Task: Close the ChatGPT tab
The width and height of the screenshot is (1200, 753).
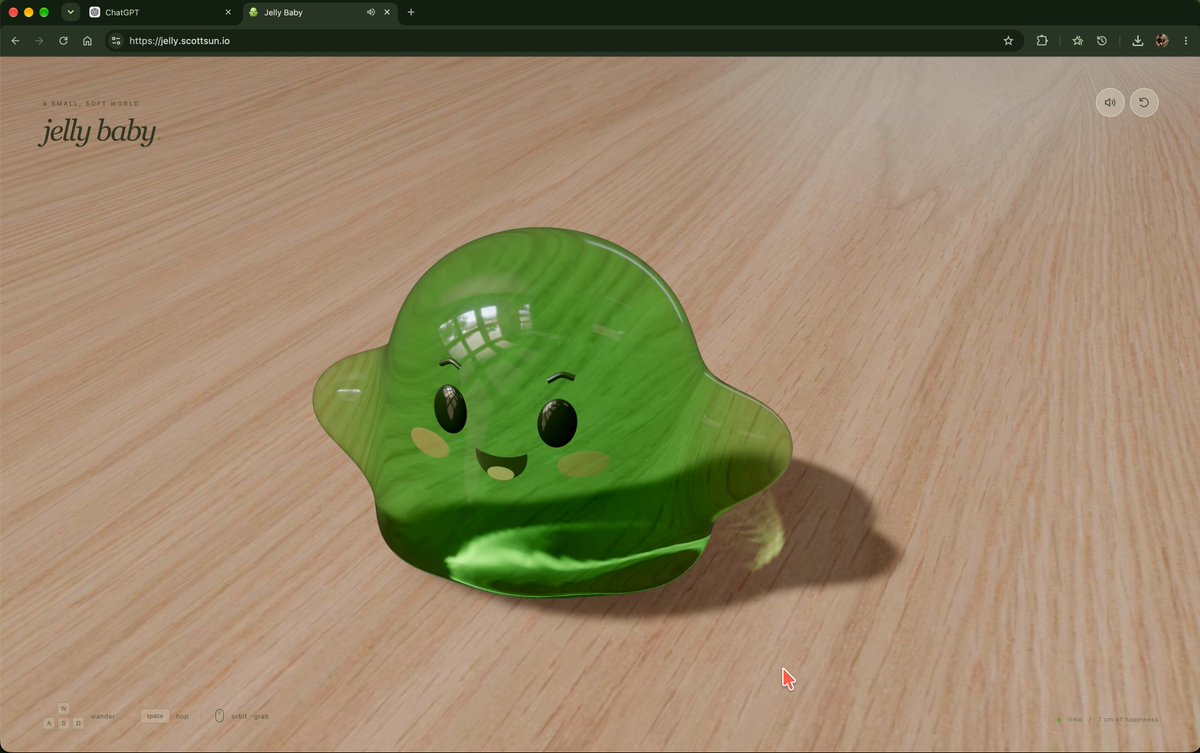Action: click(x=228, y=12)
